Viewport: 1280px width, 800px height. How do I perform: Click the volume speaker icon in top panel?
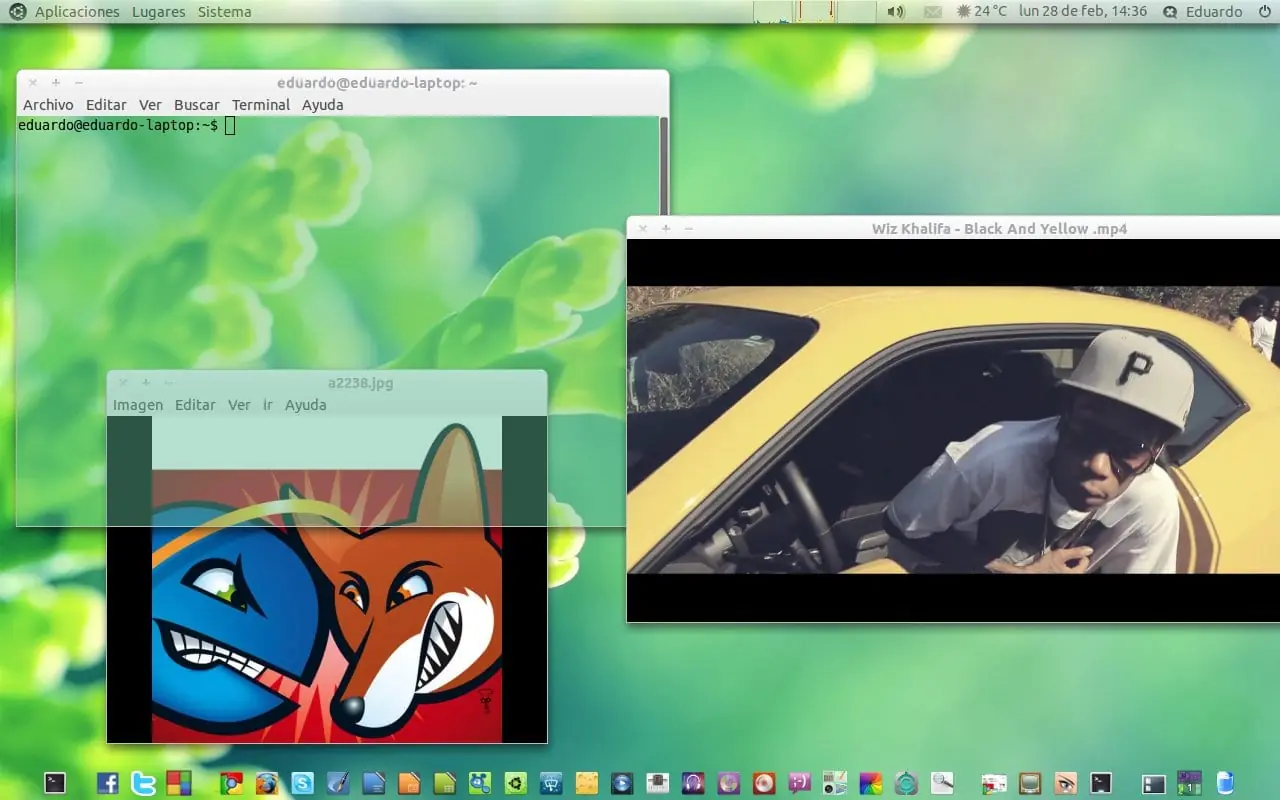(x=896, y=12)
